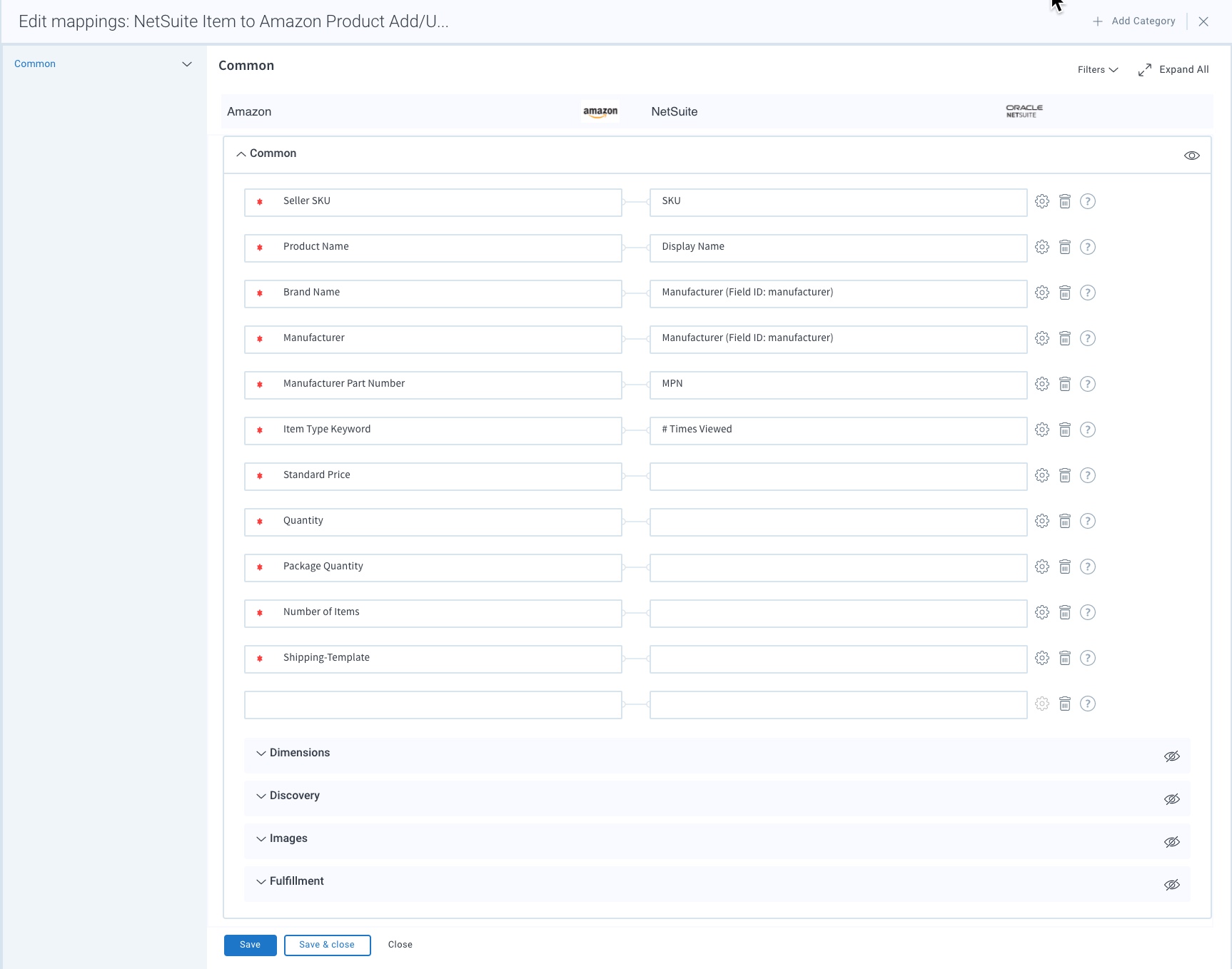Open help for Product Name mapping
The width and height of the screenshot is (1232, 969).
click(x=1088, y=247)
